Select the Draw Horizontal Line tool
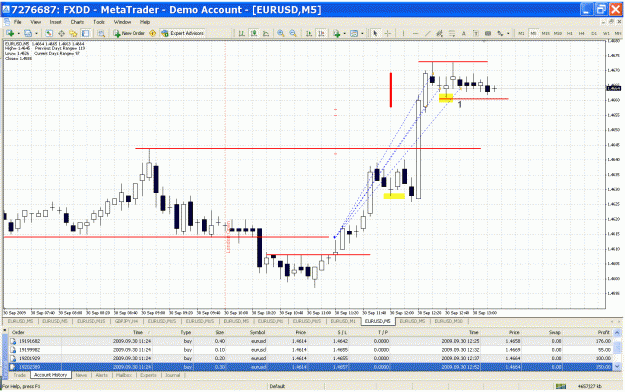The width and height of the screenshot is (625, 392). (415, 33)
